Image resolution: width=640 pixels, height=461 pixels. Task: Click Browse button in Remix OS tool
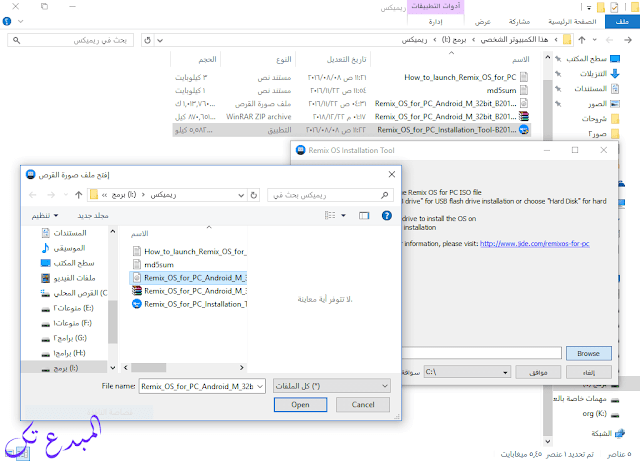tap(588, 354)
